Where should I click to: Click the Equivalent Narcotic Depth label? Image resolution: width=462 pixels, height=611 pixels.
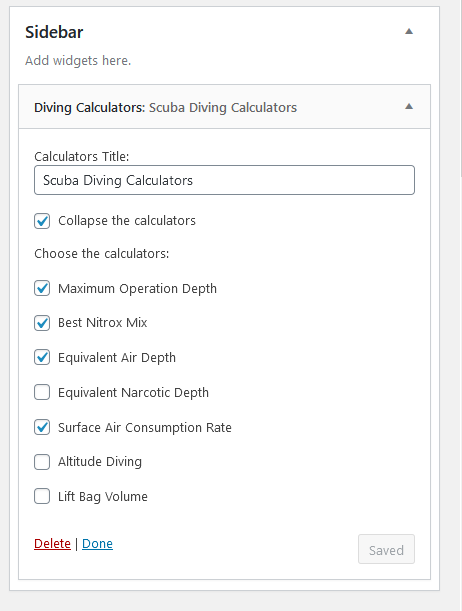[133, 392]
